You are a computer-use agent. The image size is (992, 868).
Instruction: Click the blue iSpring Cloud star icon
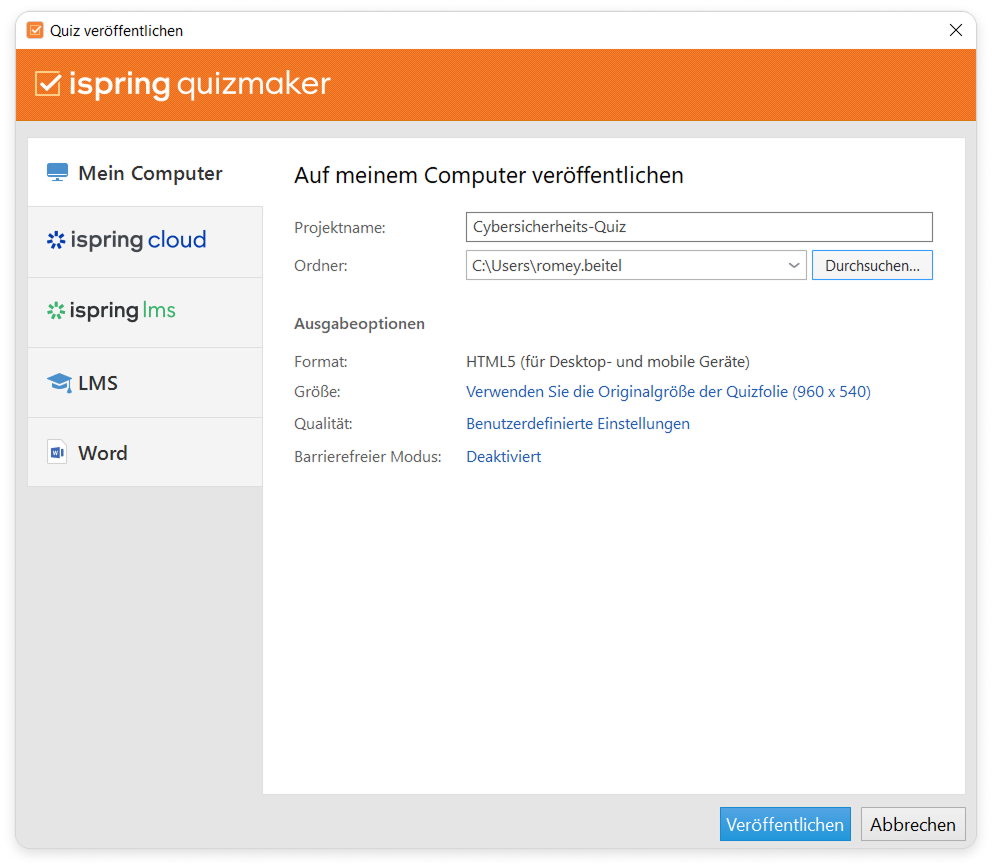point(56,240)
